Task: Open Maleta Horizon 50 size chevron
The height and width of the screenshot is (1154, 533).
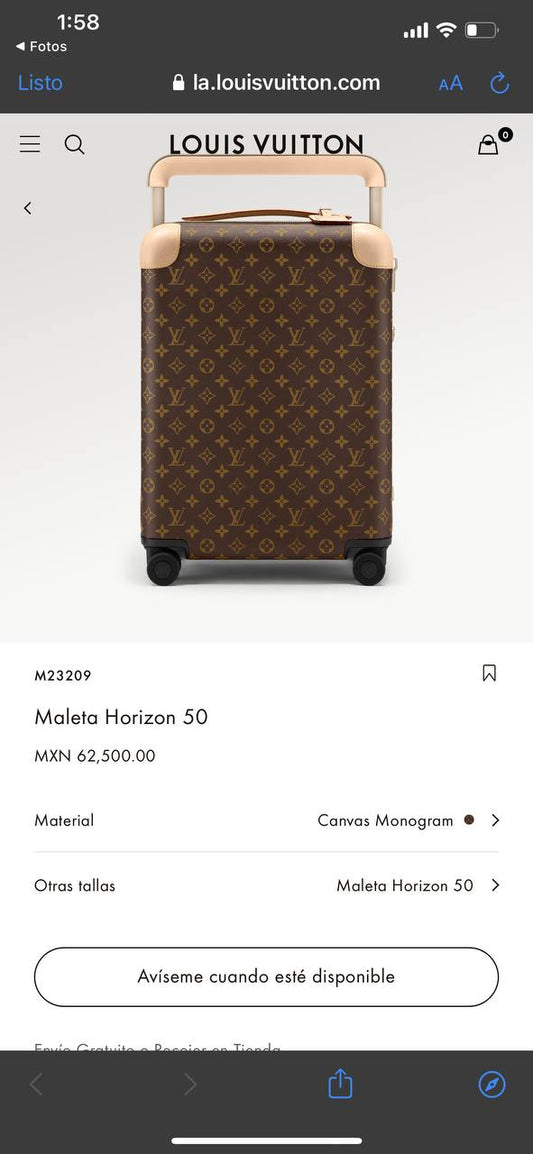Action: tap(495, 885)
